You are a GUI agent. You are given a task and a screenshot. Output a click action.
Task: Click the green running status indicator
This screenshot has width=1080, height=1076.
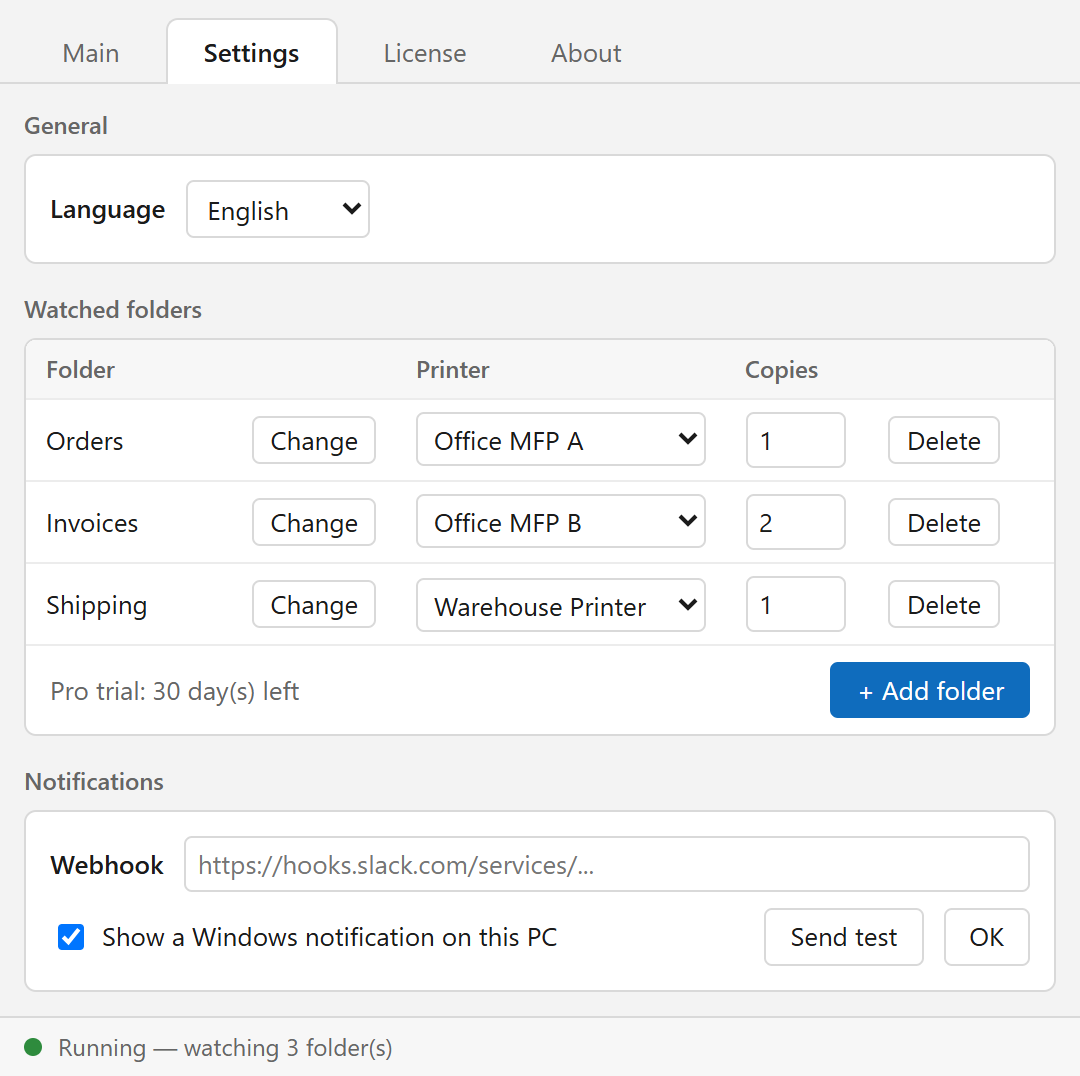click(x=33, y=1047)
